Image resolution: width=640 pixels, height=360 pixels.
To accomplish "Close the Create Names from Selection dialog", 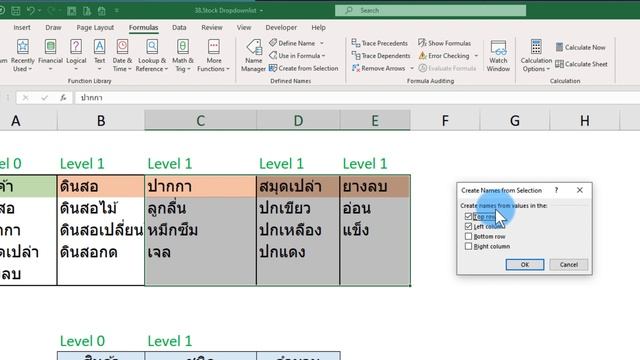I will (580, 190).
